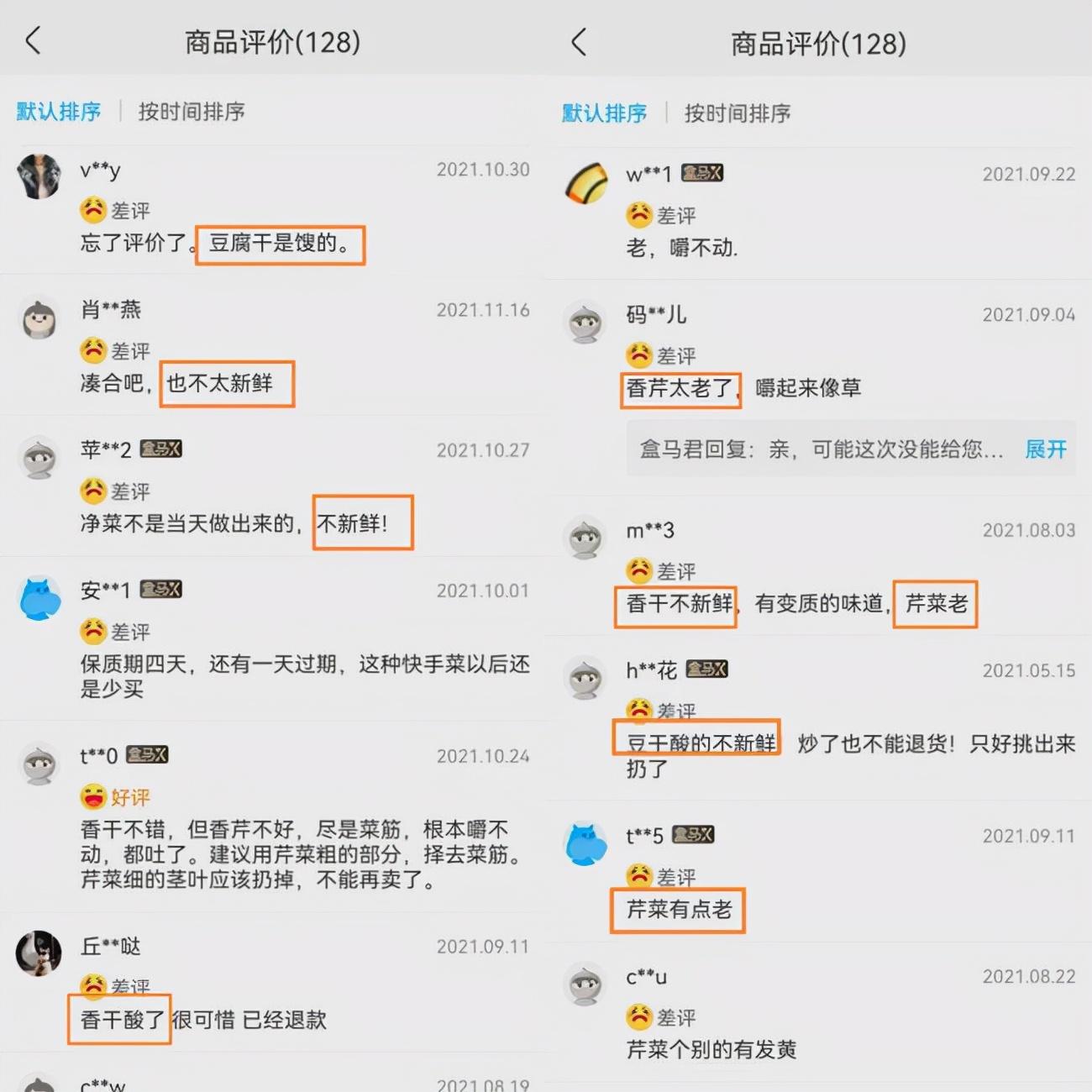Select 默认排序 tab in left panel
The height and width of the screenshot is (1092, 1092).
click(x=59, y=111)
